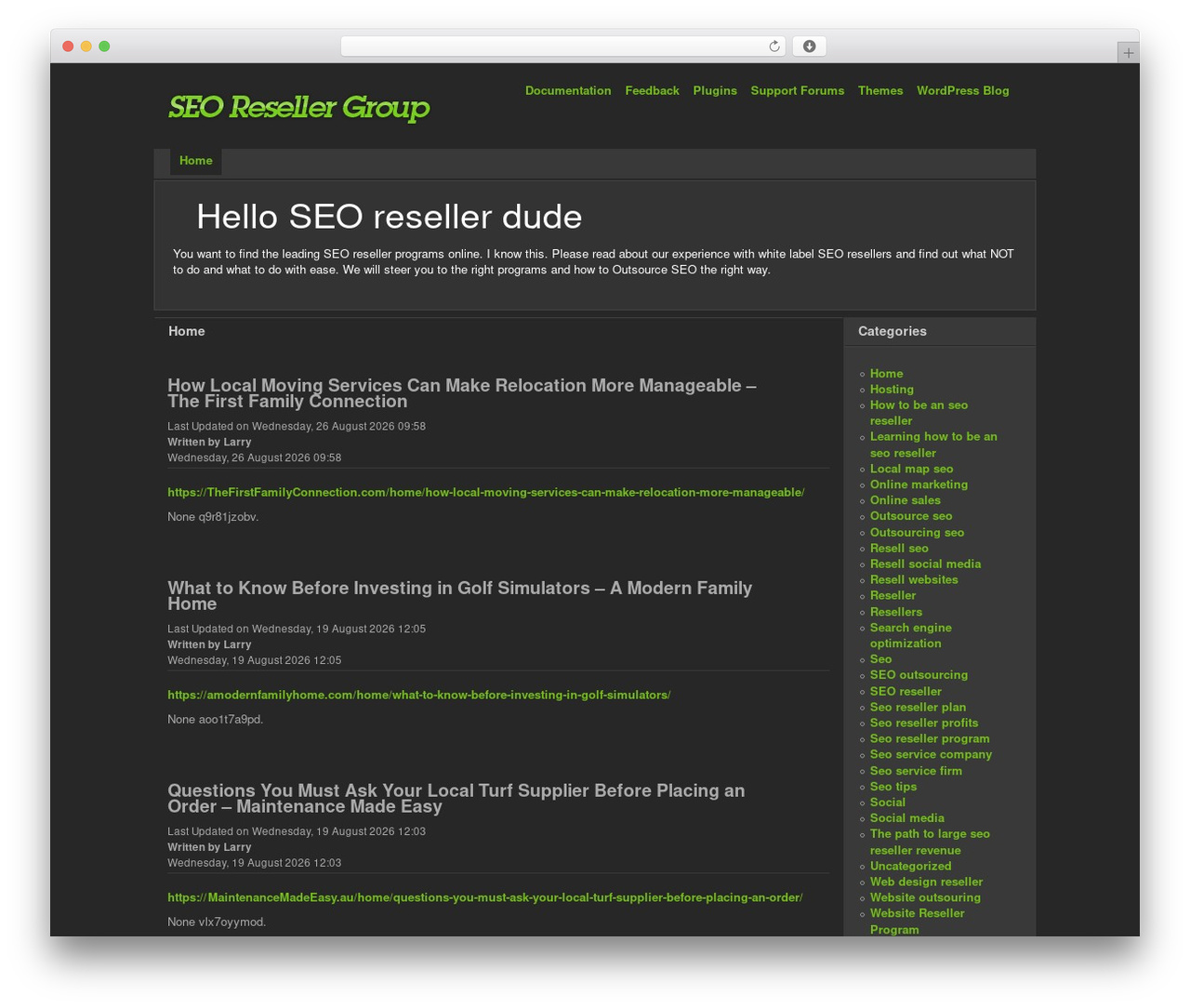This screenshot has width=1190, height=1008.
Task: Open the Resell websites category
Action: (x=914, y=580)
